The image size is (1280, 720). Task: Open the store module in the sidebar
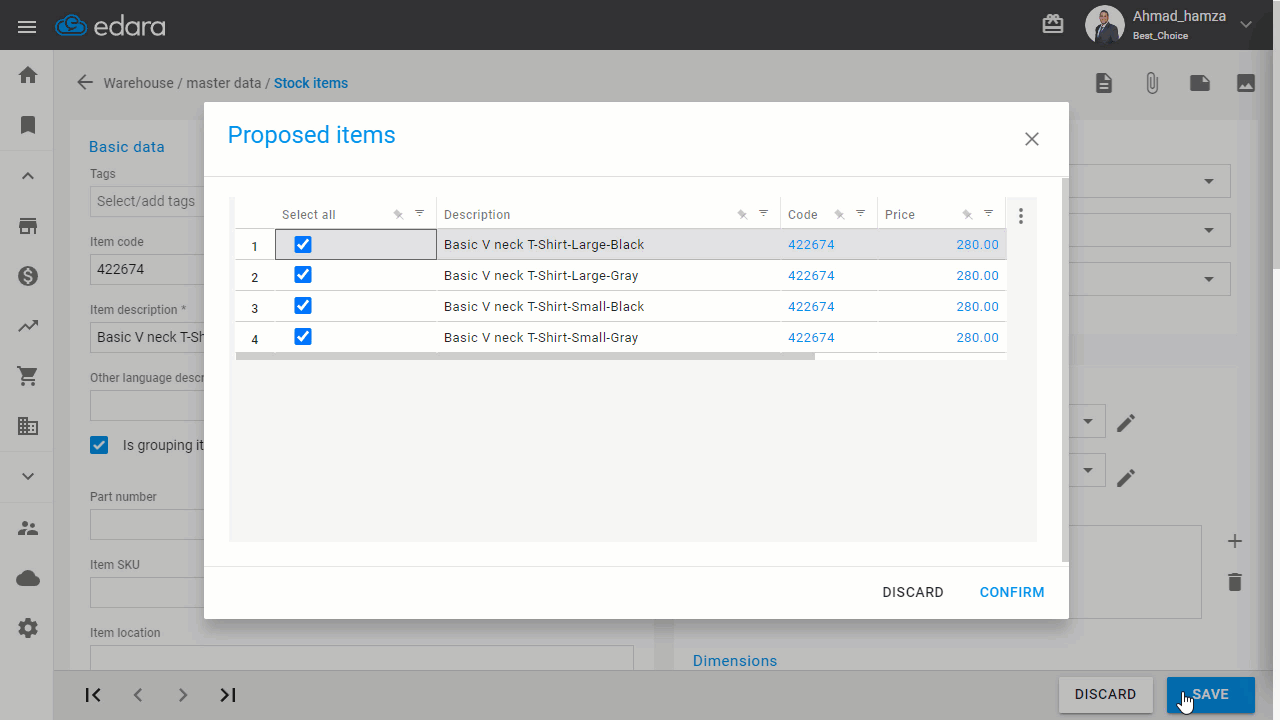28,226
